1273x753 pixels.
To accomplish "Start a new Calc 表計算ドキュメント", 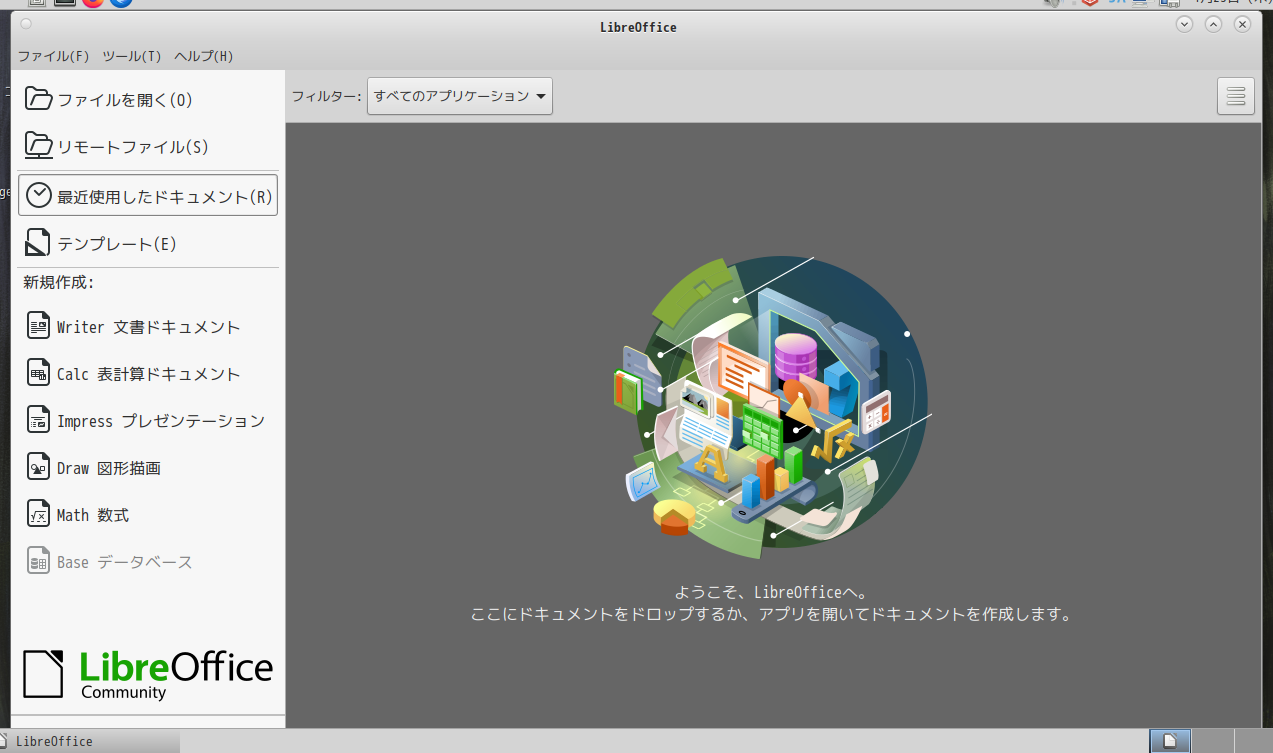I will pos(148,373).
